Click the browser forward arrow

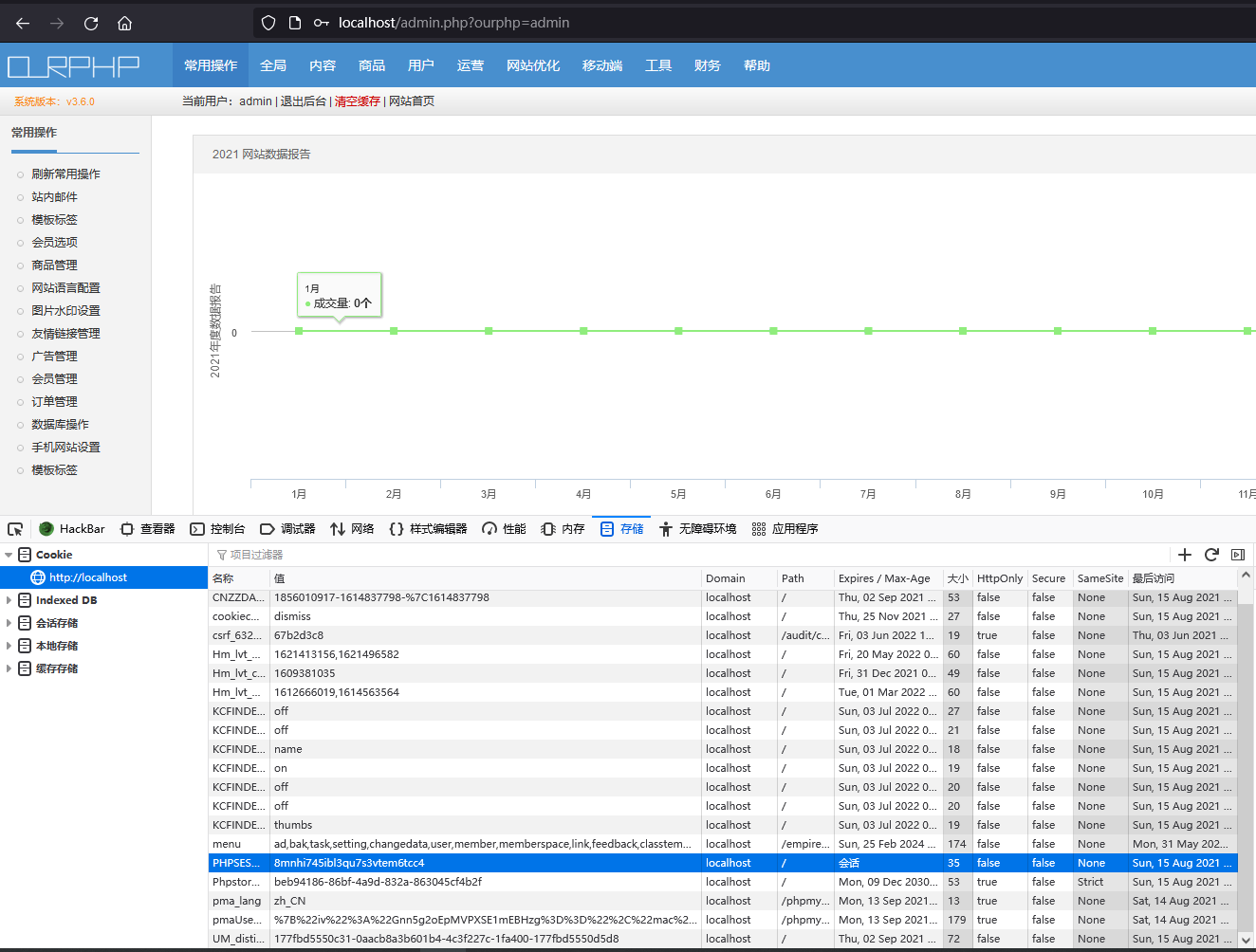[x=57, y=23]
